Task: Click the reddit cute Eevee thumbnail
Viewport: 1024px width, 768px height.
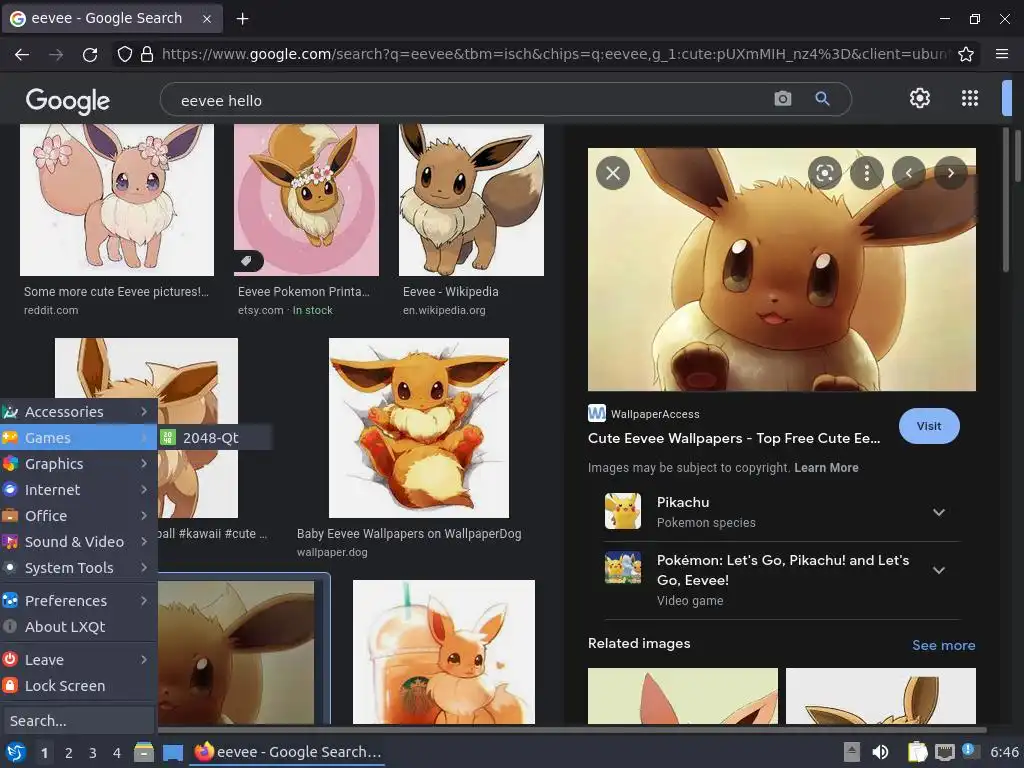Action: pos(117,200)
